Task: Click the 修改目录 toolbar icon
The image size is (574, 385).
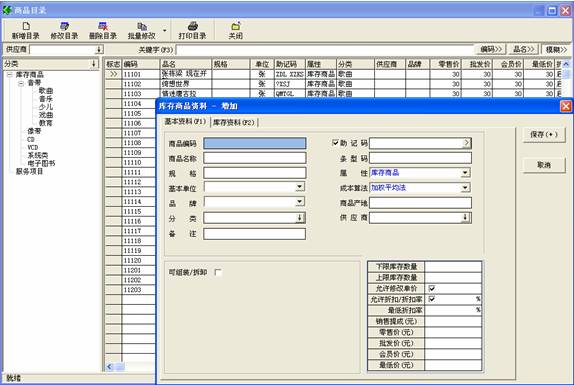Action: click(x=64, y=26)
